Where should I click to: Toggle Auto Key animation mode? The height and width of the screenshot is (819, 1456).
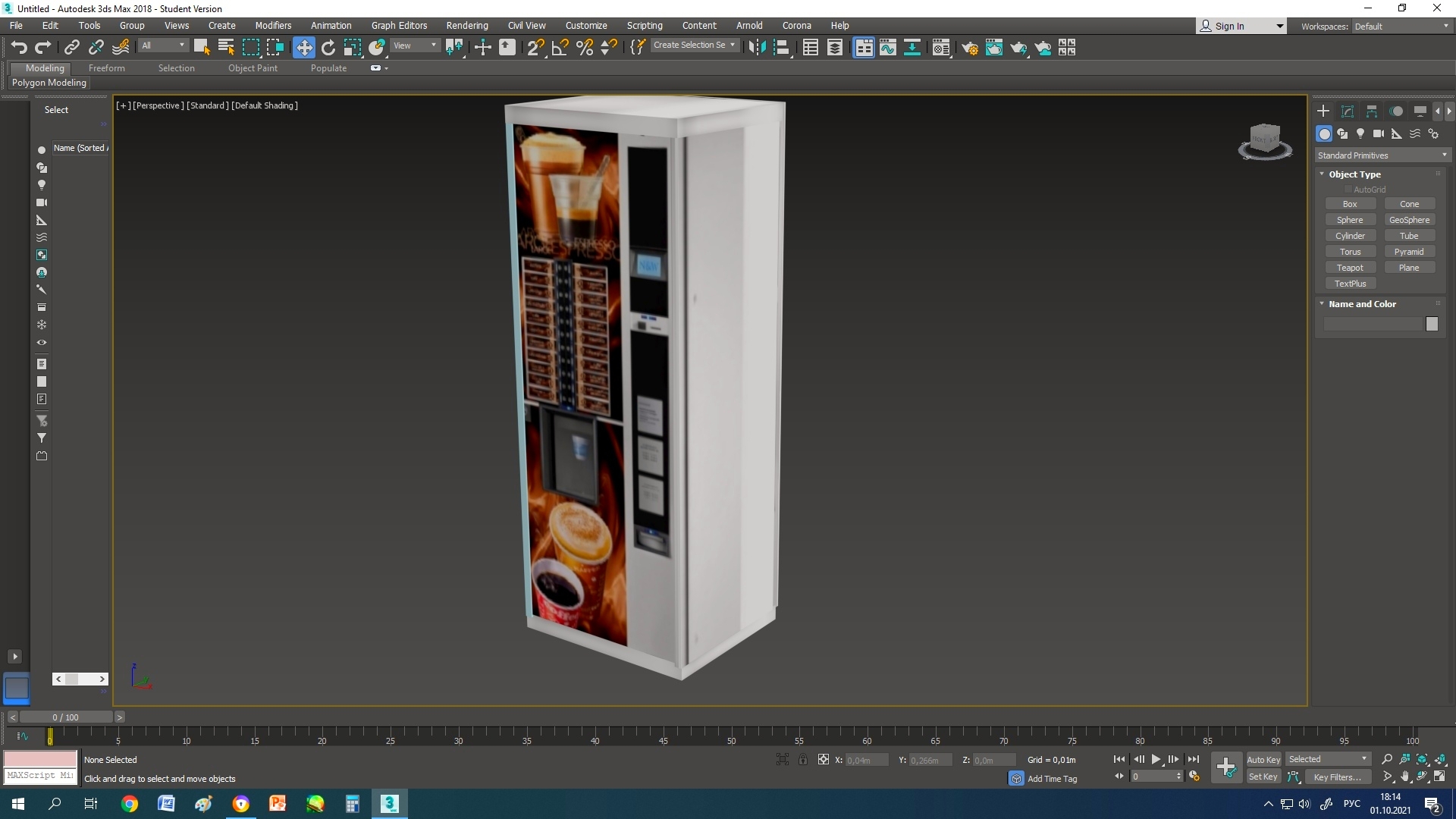coord(1263,759)
